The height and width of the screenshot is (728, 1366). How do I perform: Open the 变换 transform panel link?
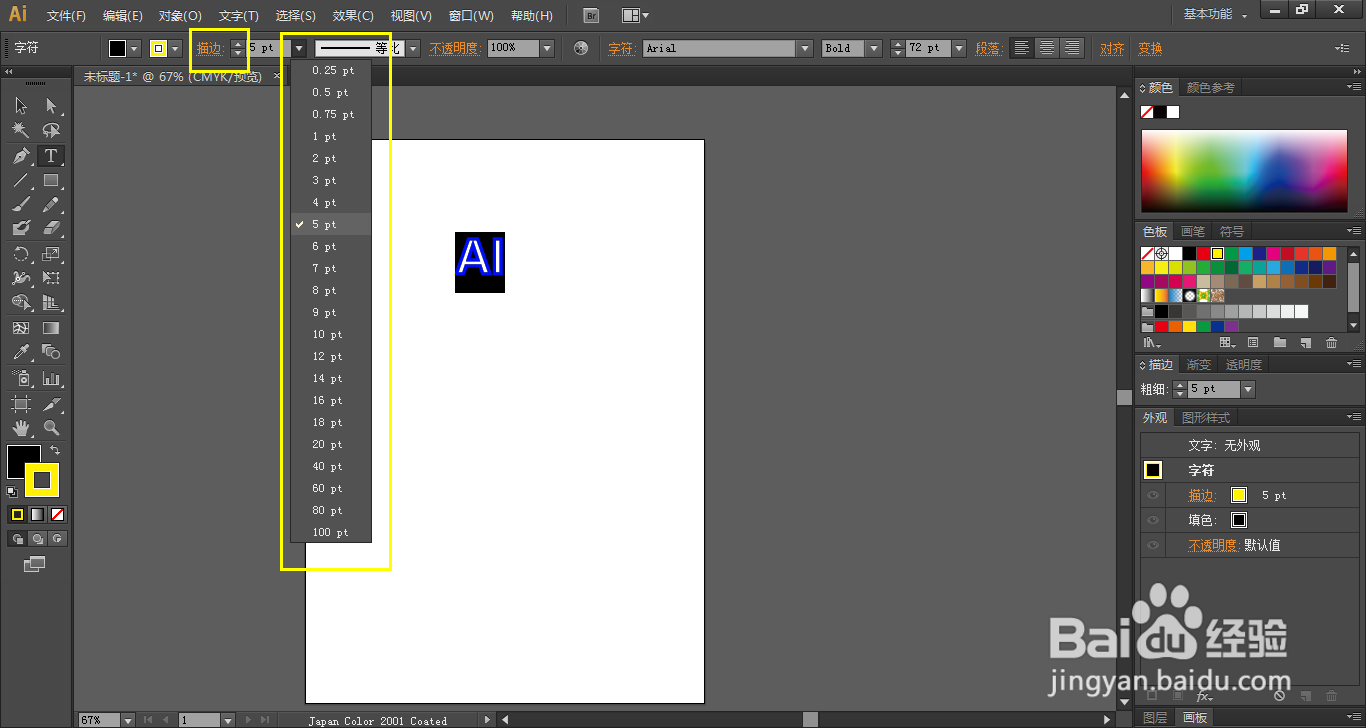pyautogui.click(x=1150, y=48)
